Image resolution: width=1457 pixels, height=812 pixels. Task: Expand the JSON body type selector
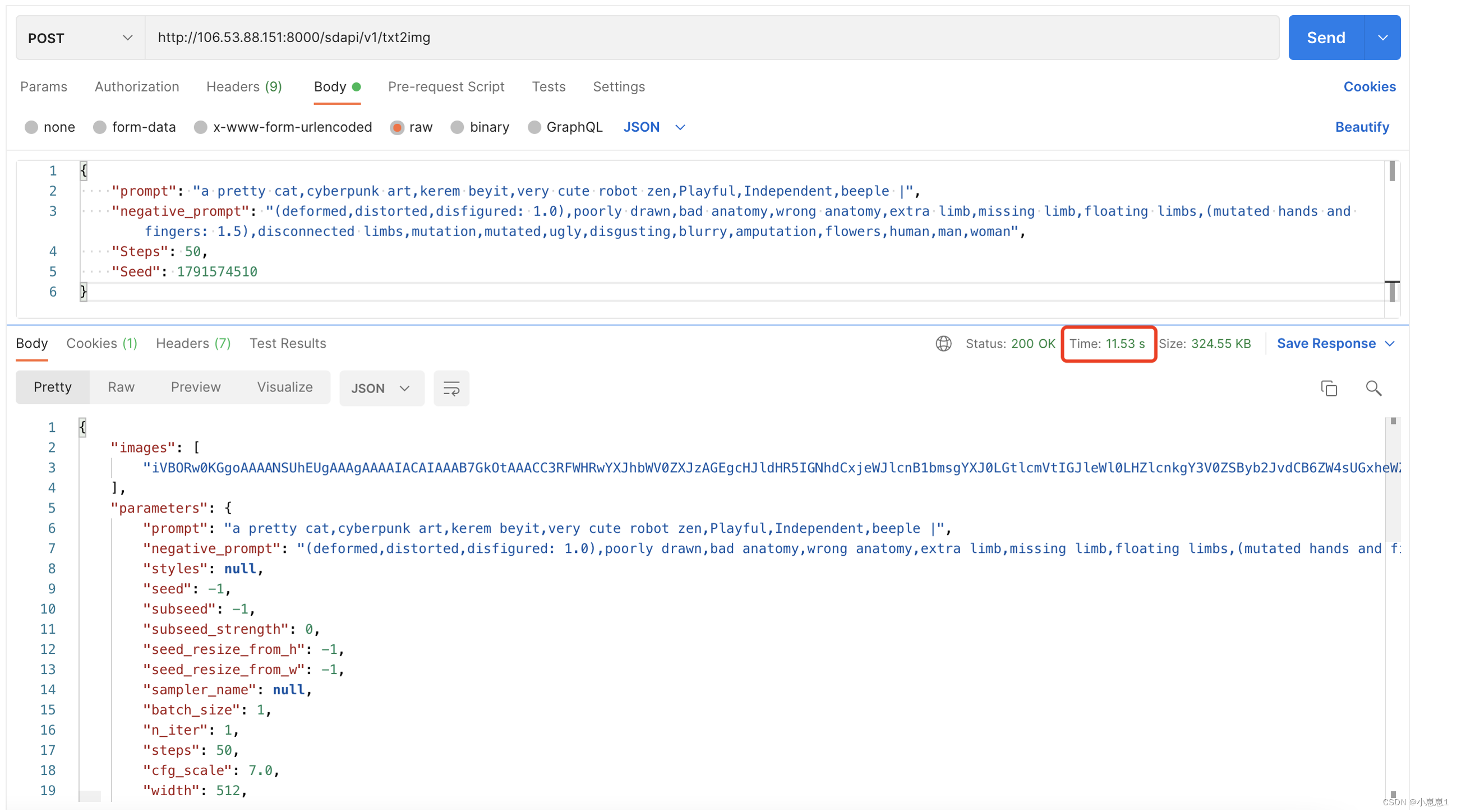pos(655,127)
